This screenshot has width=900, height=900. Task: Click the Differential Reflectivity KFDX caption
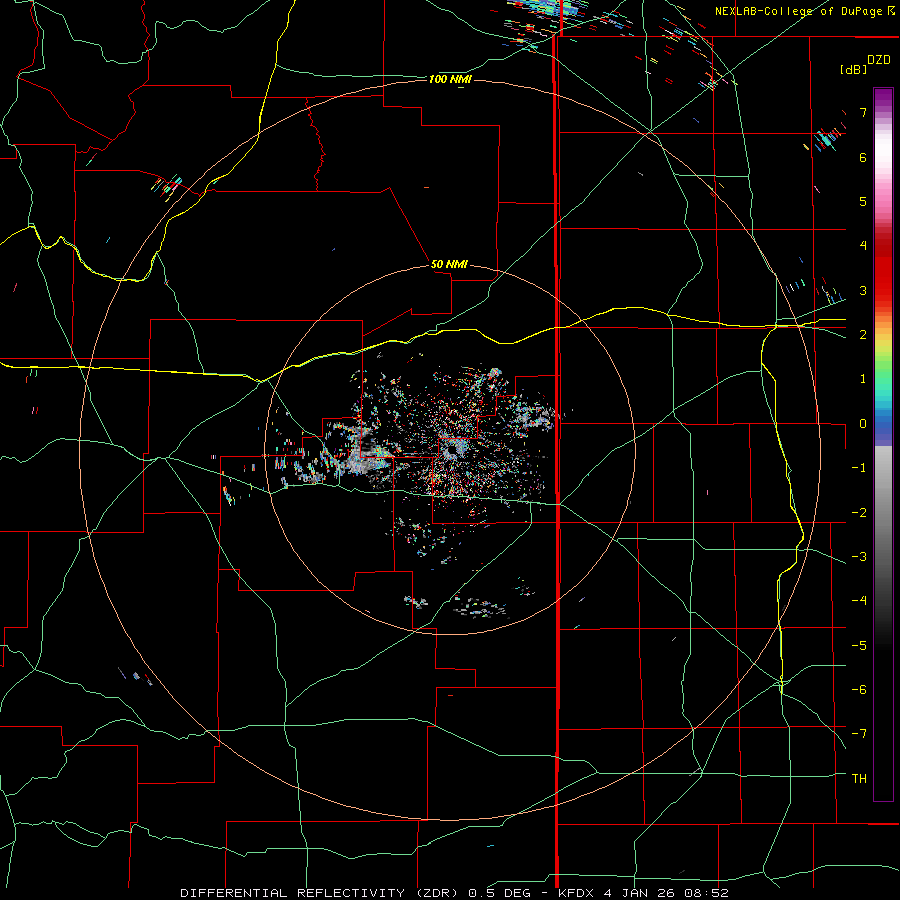(x=455, y=893)
